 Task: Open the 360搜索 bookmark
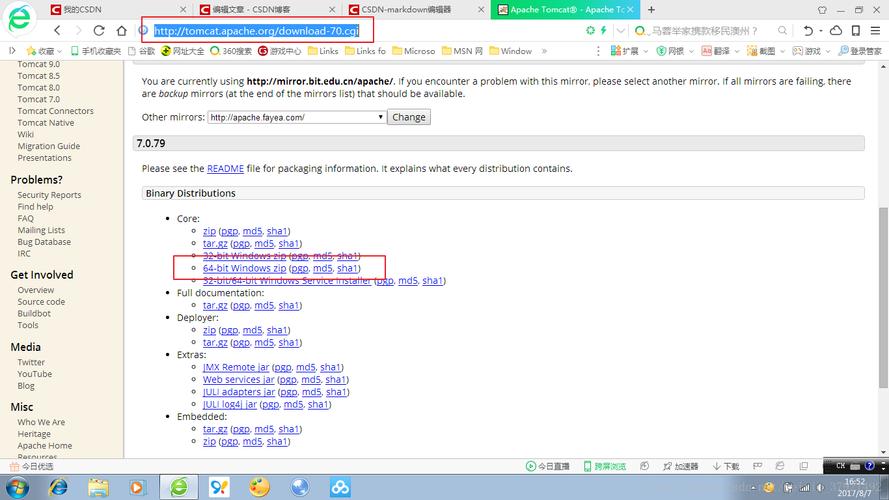(231, 51)
